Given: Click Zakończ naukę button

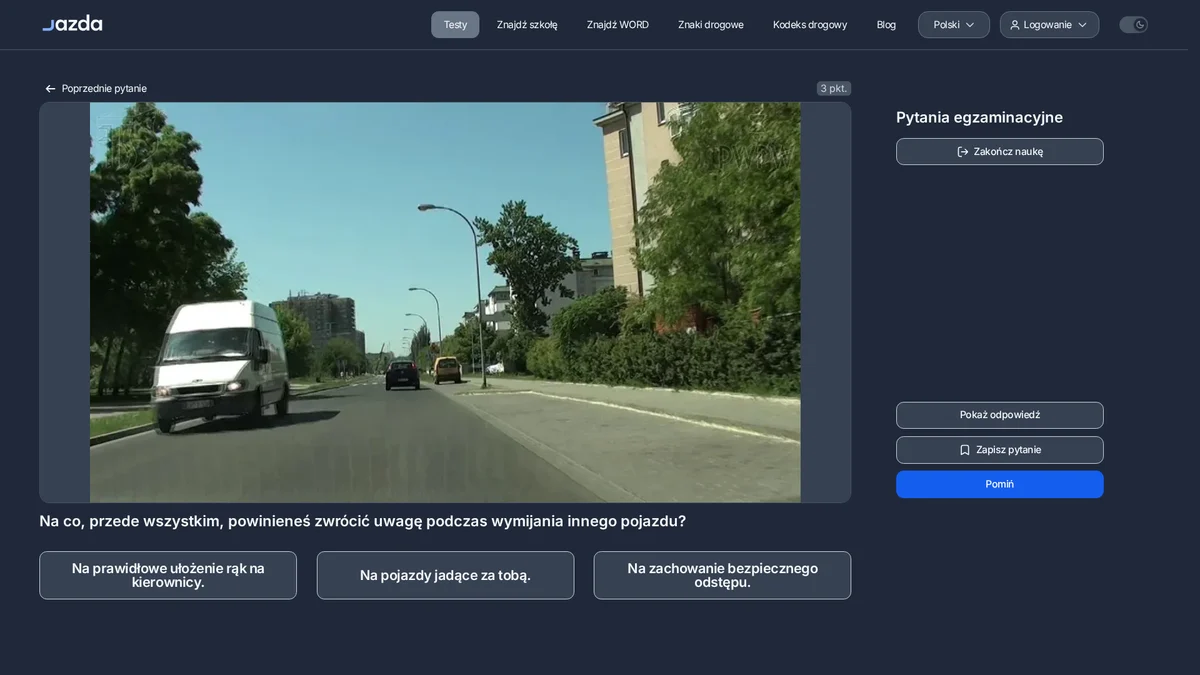Looking at the screenshot, I should (x=1000, y=152).
